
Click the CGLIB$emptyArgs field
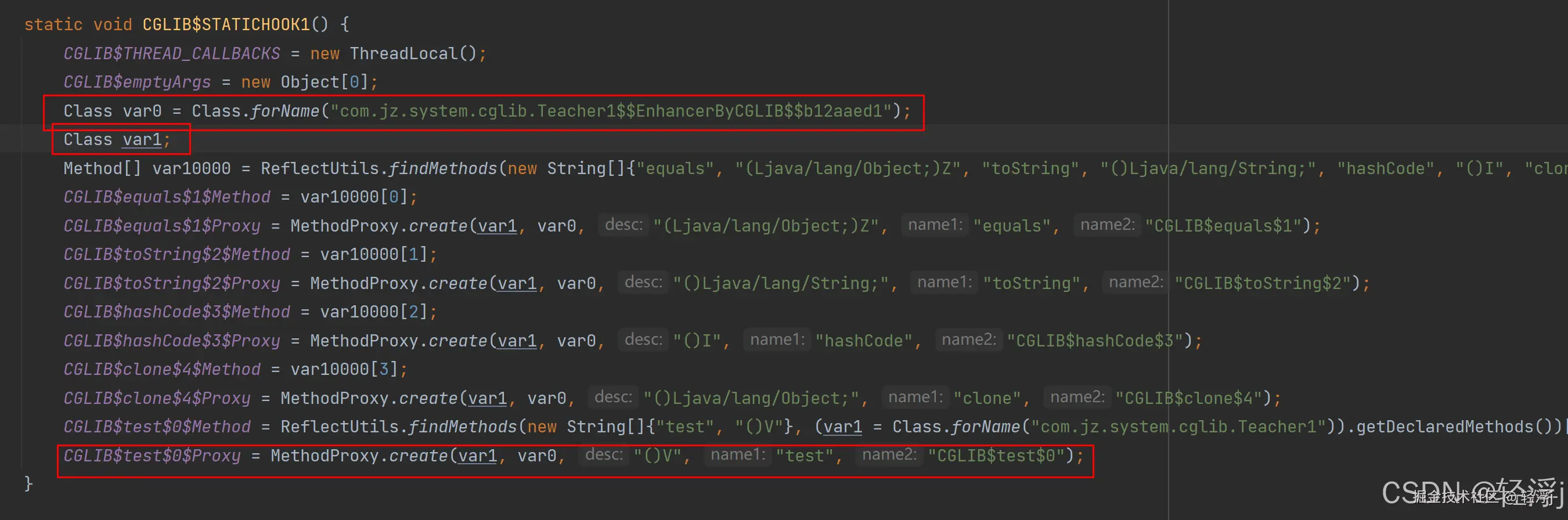(137, 82)
